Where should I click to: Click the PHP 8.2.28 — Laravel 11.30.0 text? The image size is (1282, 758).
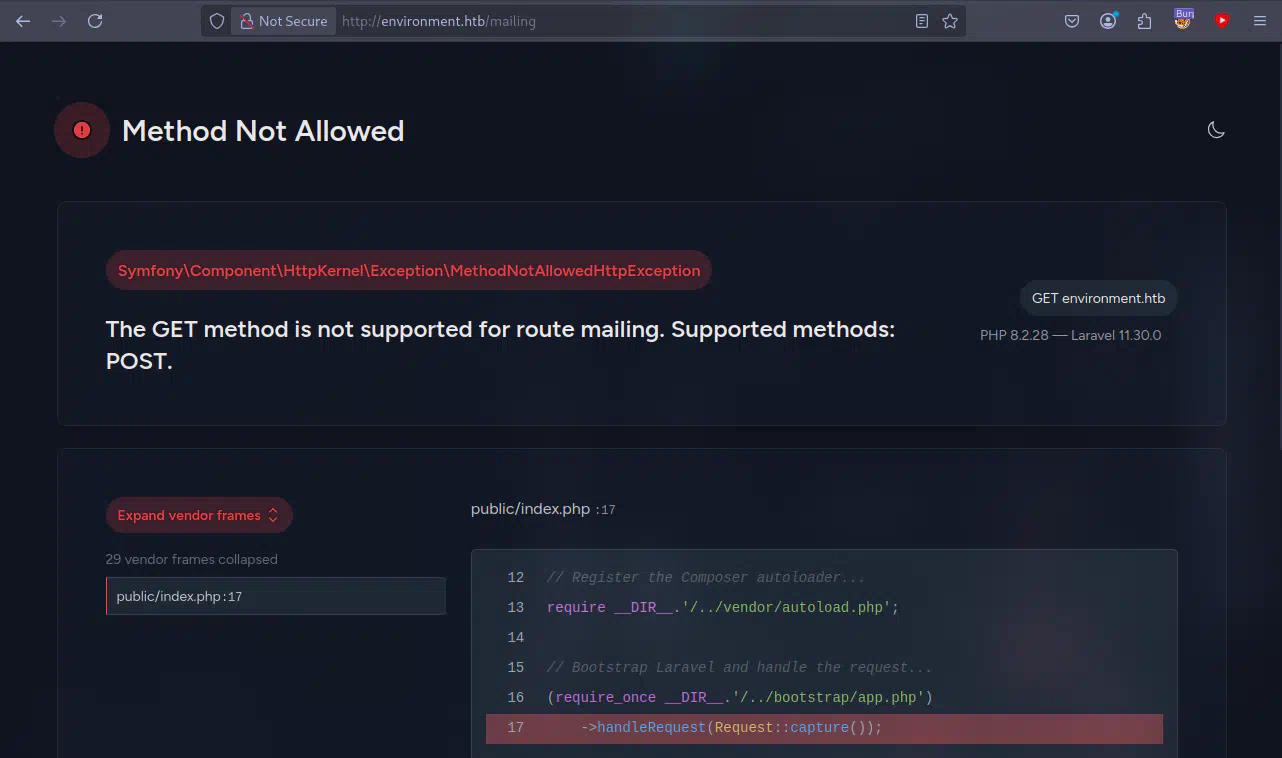(x=1071, y=335)
